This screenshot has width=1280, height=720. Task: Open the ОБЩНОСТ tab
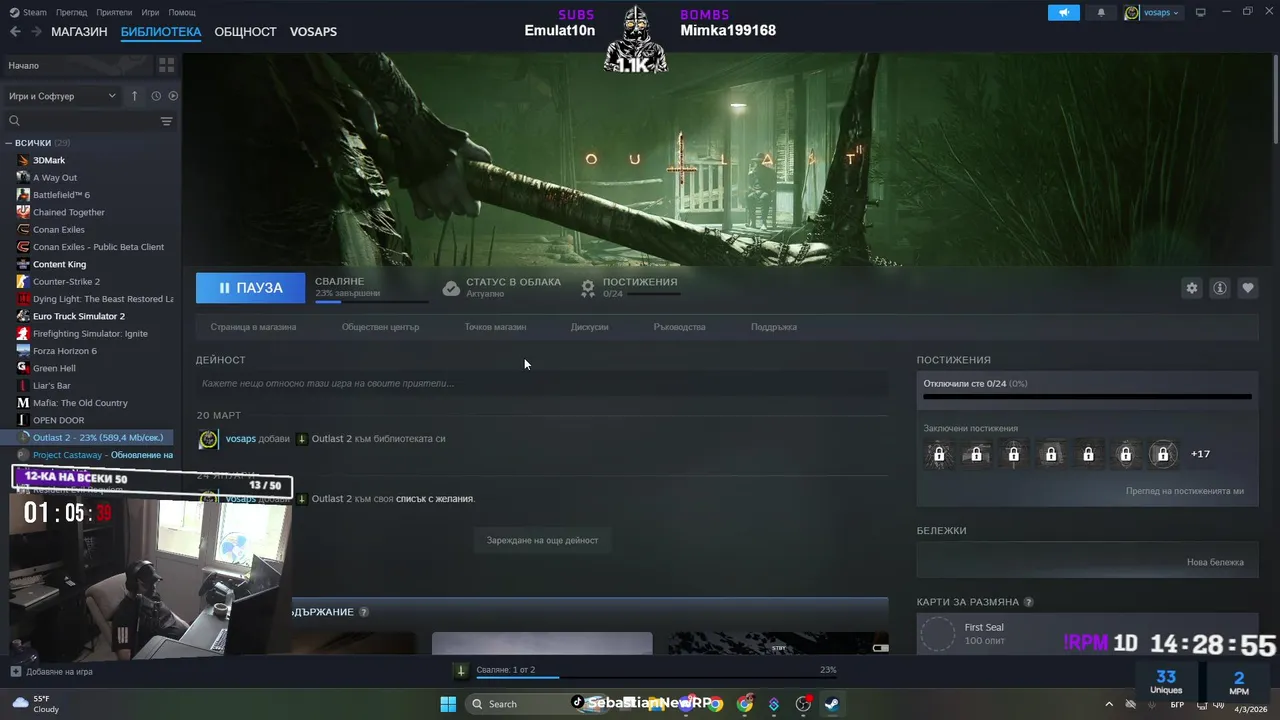pos(245,32)
